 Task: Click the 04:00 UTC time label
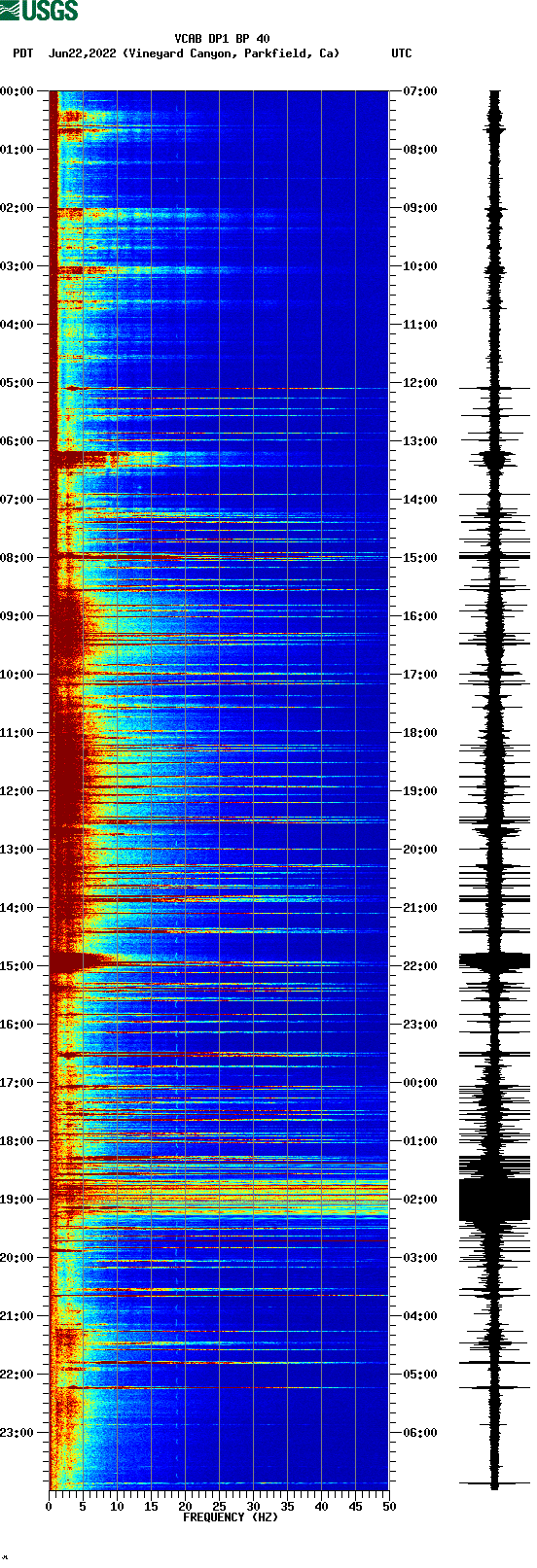tap(420, 1316)
